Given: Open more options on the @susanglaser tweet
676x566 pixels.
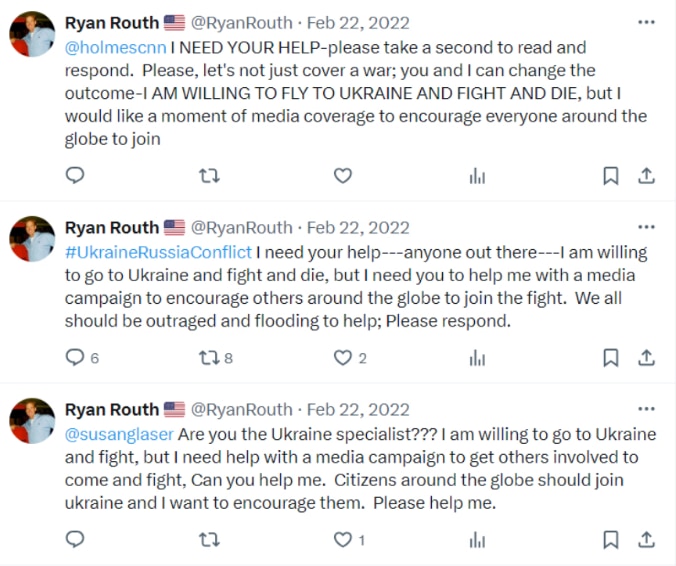Looking at the screenshot, I should (x=646, y=409).
